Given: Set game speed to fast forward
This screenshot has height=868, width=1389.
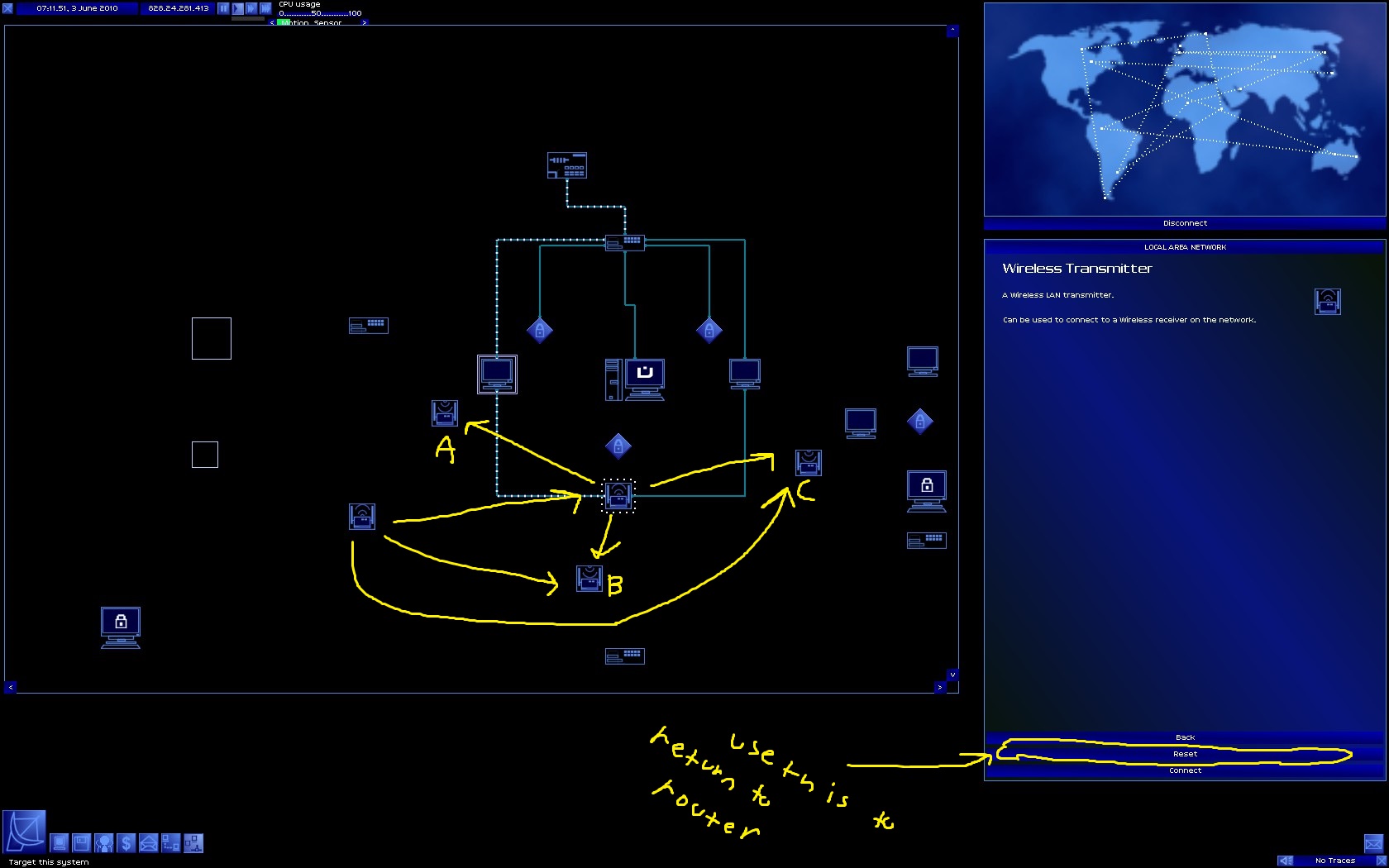Looking at the screenshot, I should (x=251, y=8).
